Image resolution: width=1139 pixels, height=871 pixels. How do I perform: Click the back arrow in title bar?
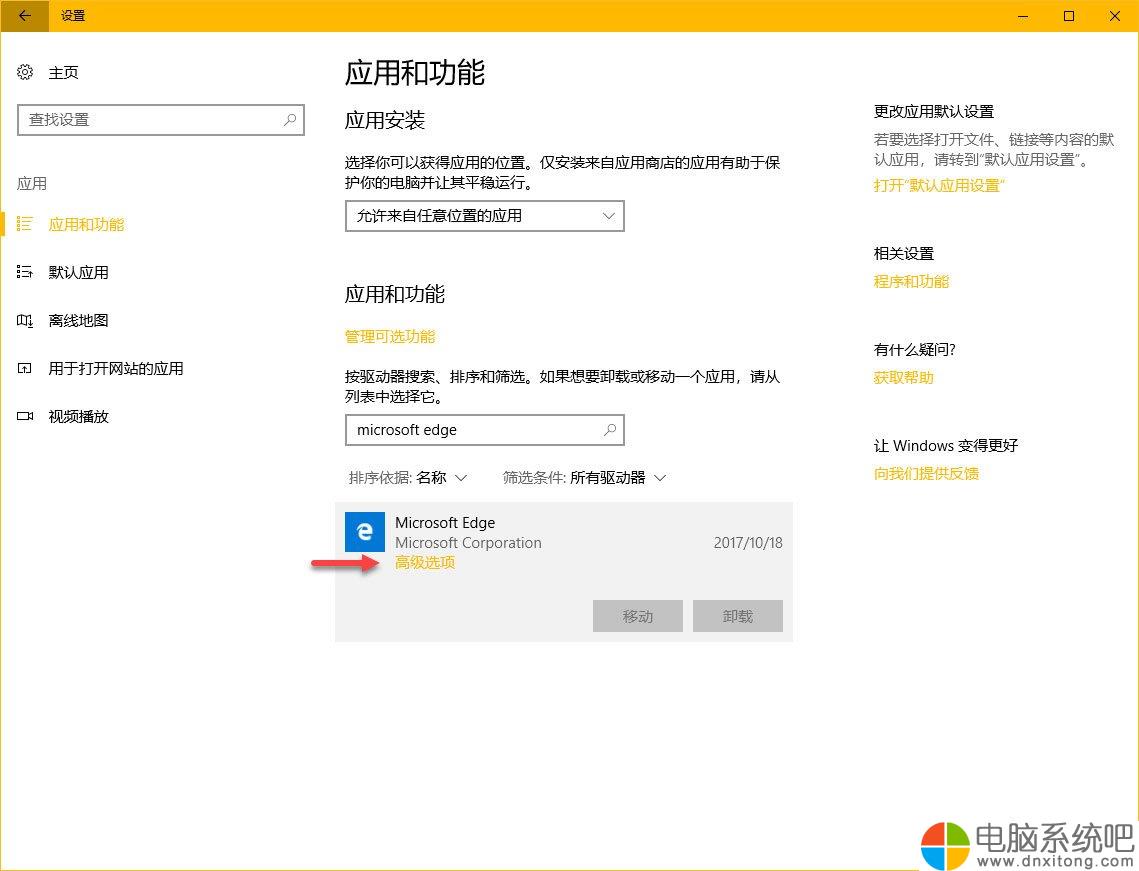(24, 15)
